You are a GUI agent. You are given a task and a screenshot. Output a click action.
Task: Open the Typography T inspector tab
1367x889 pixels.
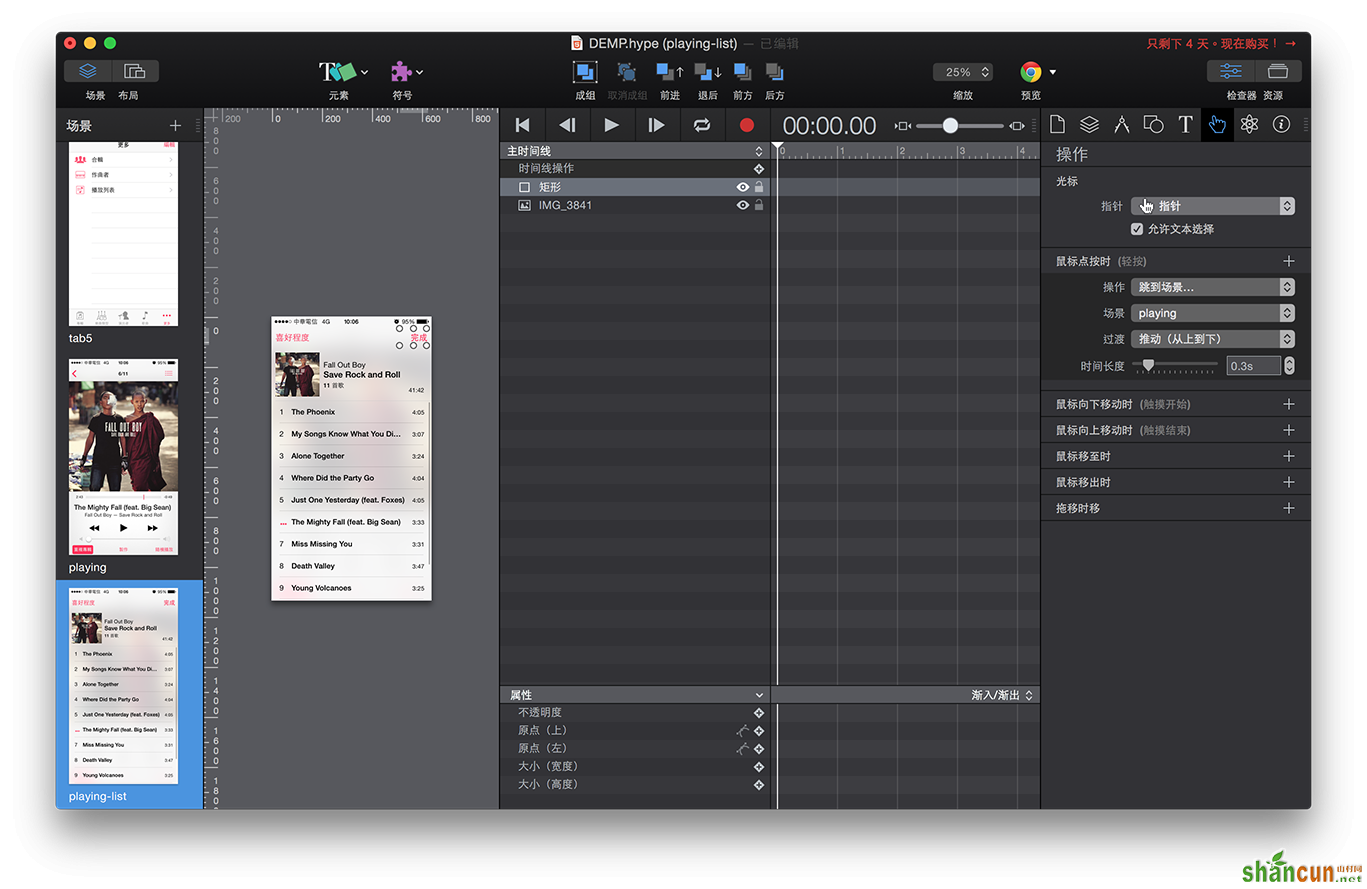pos(1185,125)
